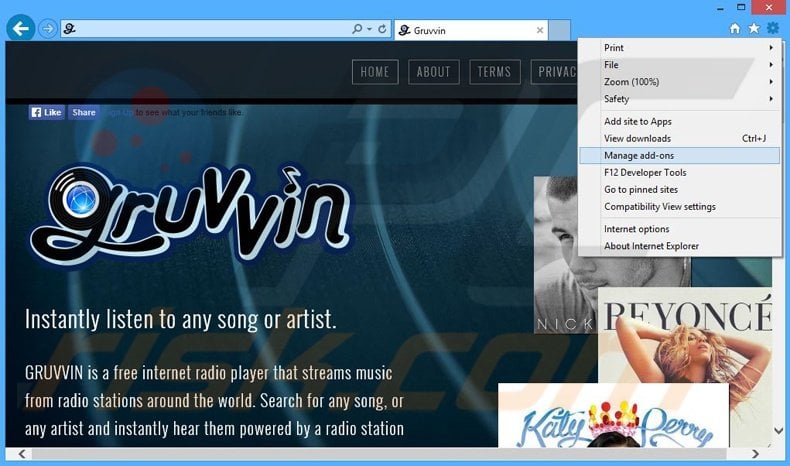Click the Home icon in the browser toolbar
The image size is (790, 466).
735,28
